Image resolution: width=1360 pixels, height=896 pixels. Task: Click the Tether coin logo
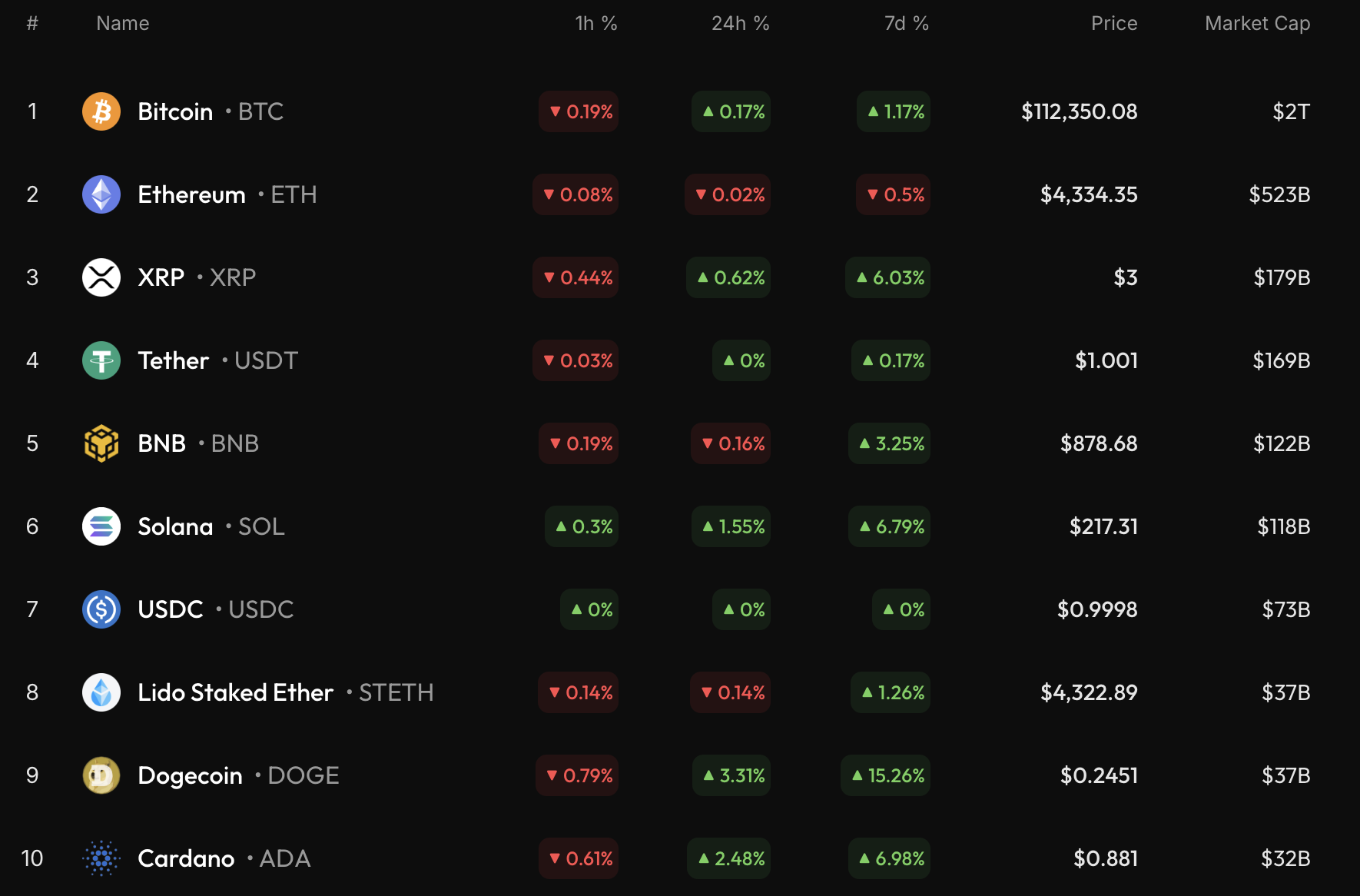pyautogui.click(x=101, y=360)
